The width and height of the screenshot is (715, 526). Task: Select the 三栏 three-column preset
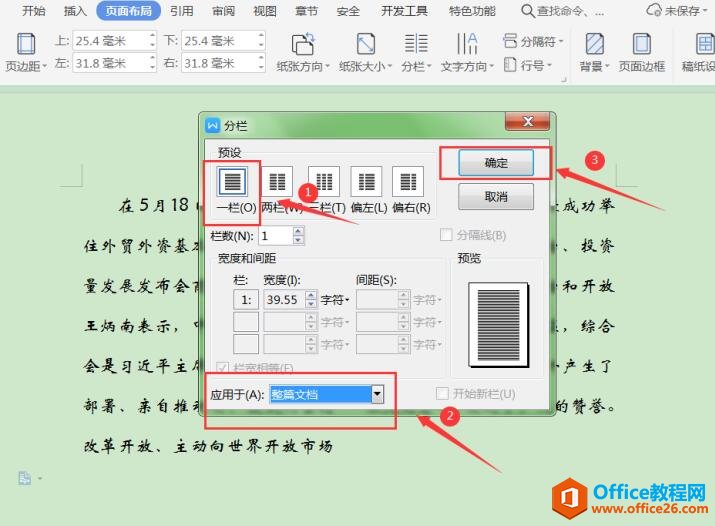[x=324, y=181]
